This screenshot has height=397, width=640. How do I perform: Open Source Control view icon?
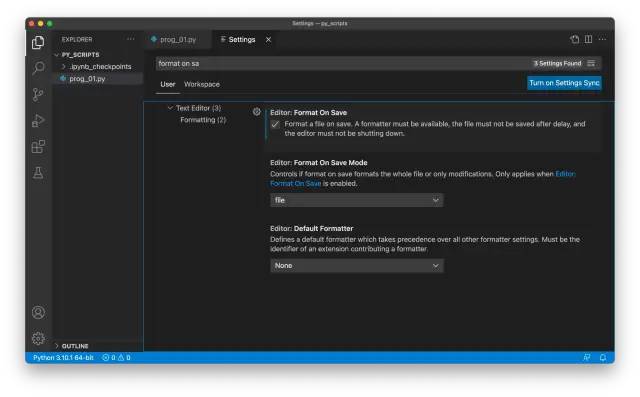38,94
